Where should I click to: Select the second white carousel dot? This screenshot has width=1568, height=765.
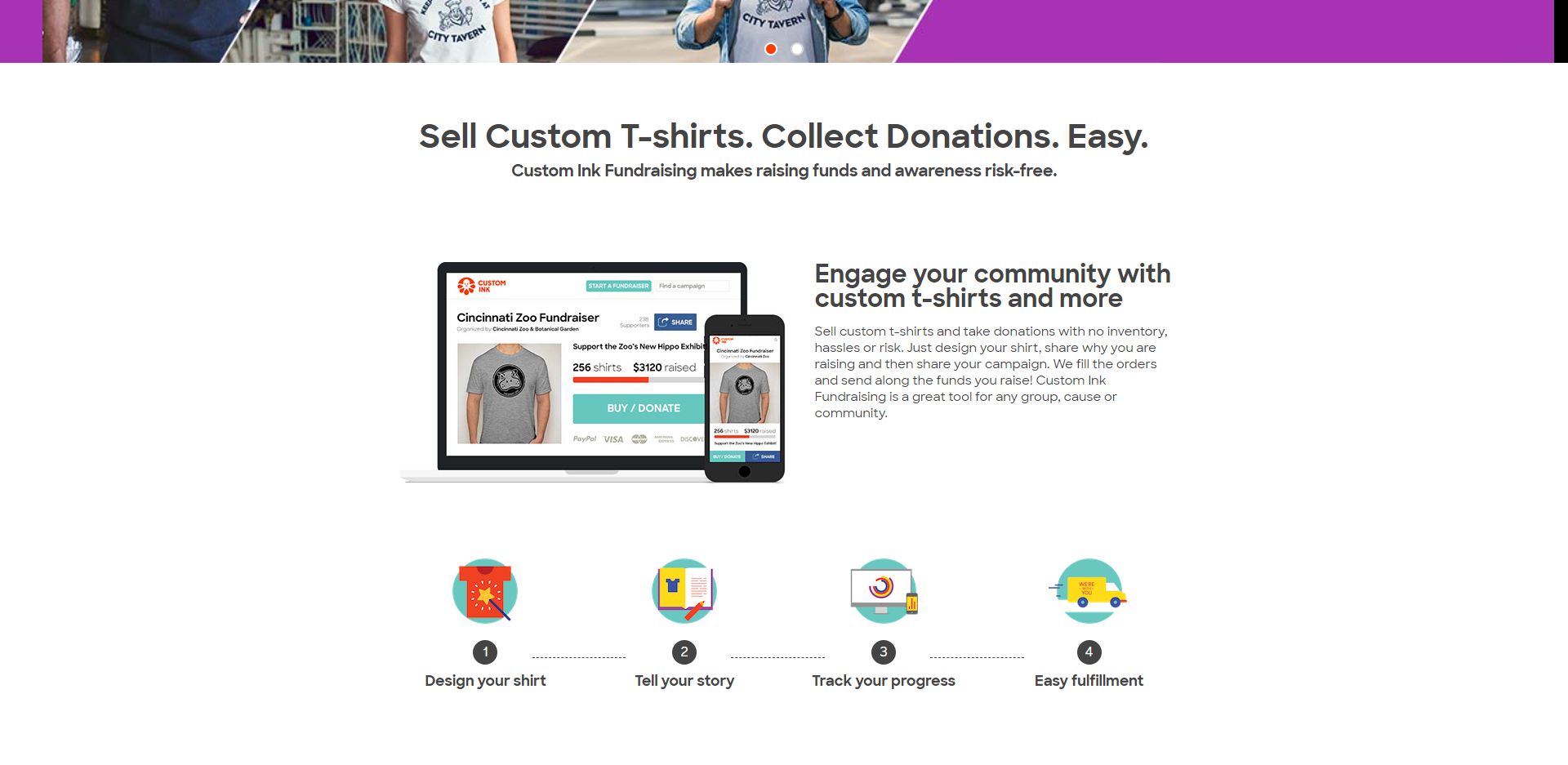pos(797,49)
